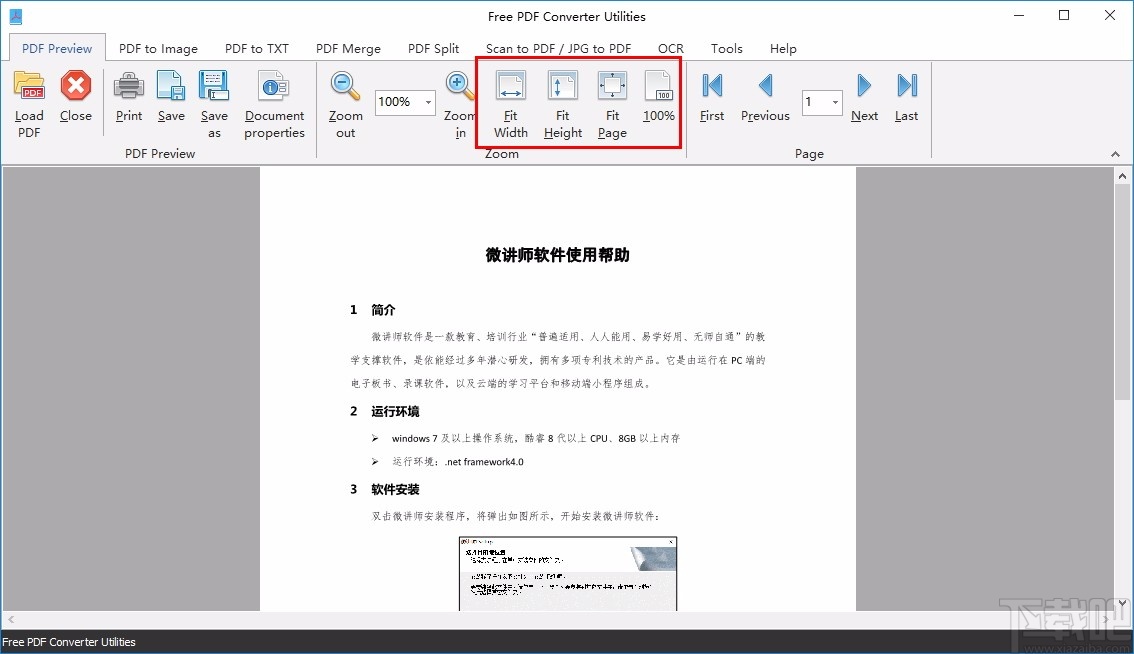1134x654 pixels.
Task: Go to the Previous page
Action: [765, 98]
